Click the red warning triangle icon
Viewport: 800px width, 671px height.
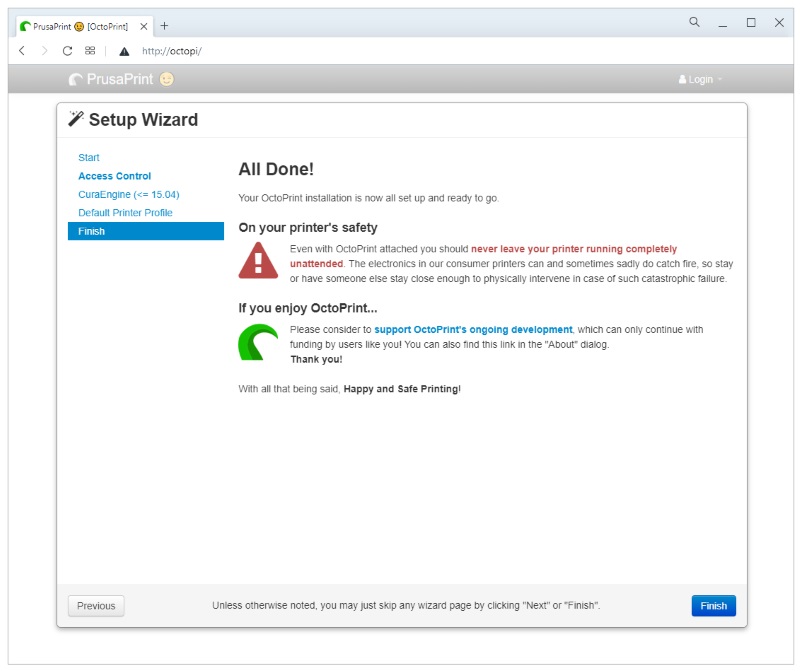coord(258,260)
